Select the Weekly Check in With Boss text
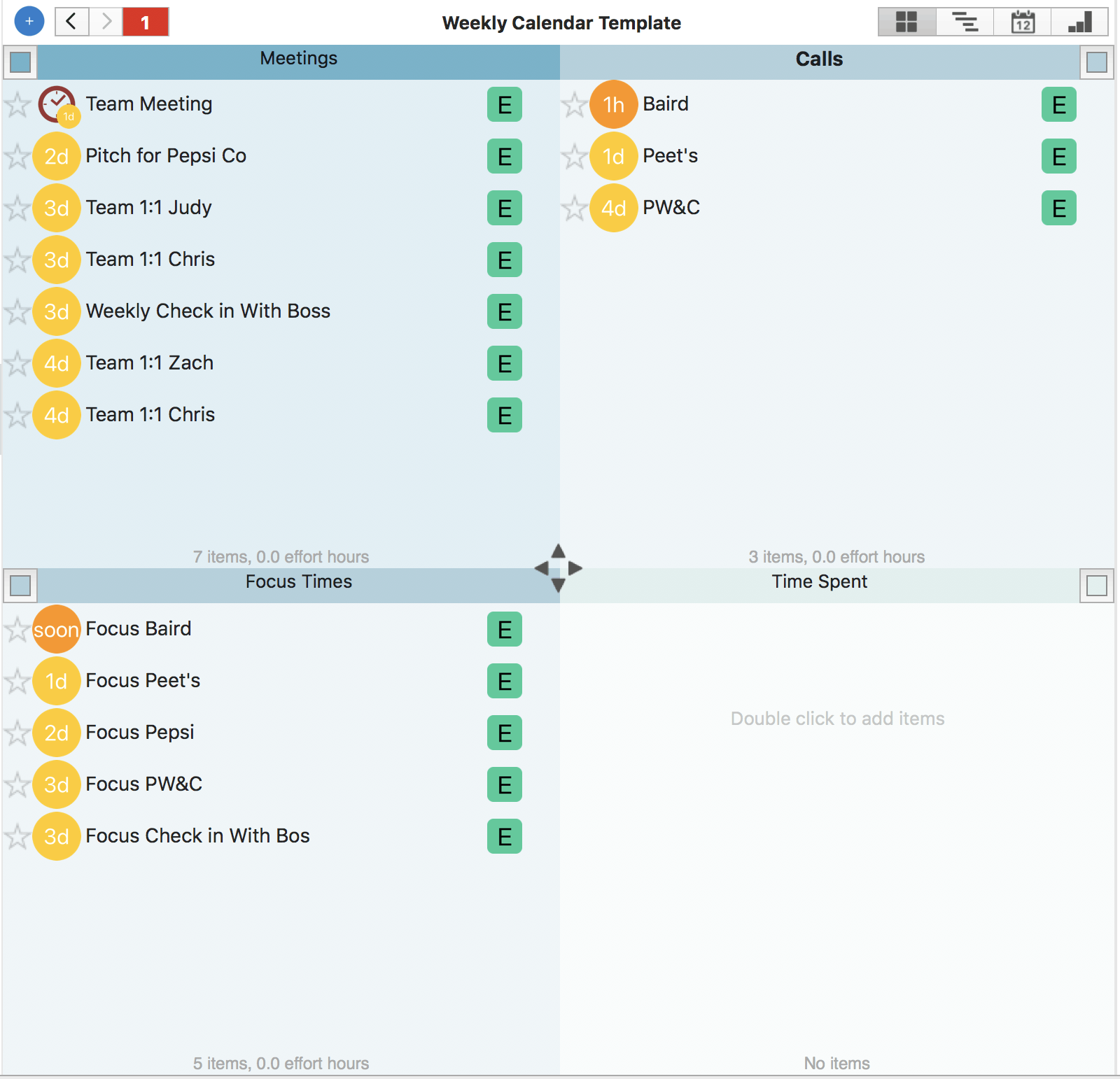Image resolution: width=1120 pixels, height=1079 pixels. [x=208, y=311]
